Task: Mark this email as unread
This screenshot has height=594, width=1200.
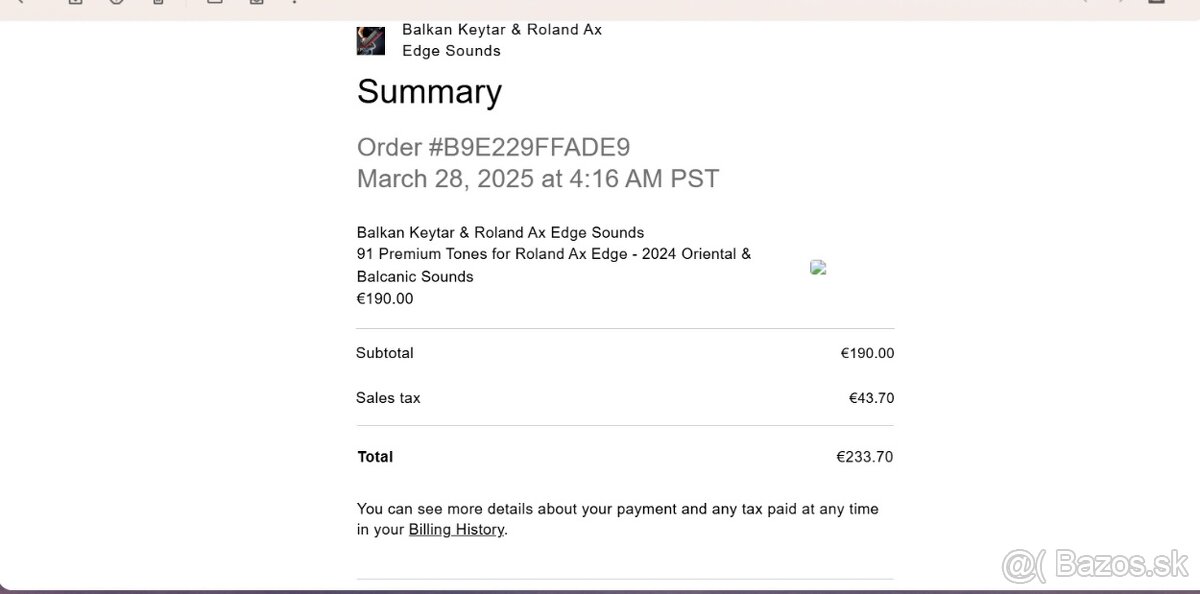Action: 214,2
